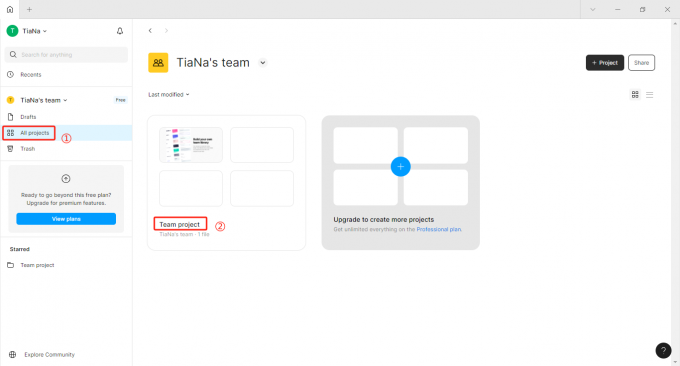The width and height of the screenshot is (680, 366).
Task: Click the starred Team project folder icon
Action: pos(10,265)
